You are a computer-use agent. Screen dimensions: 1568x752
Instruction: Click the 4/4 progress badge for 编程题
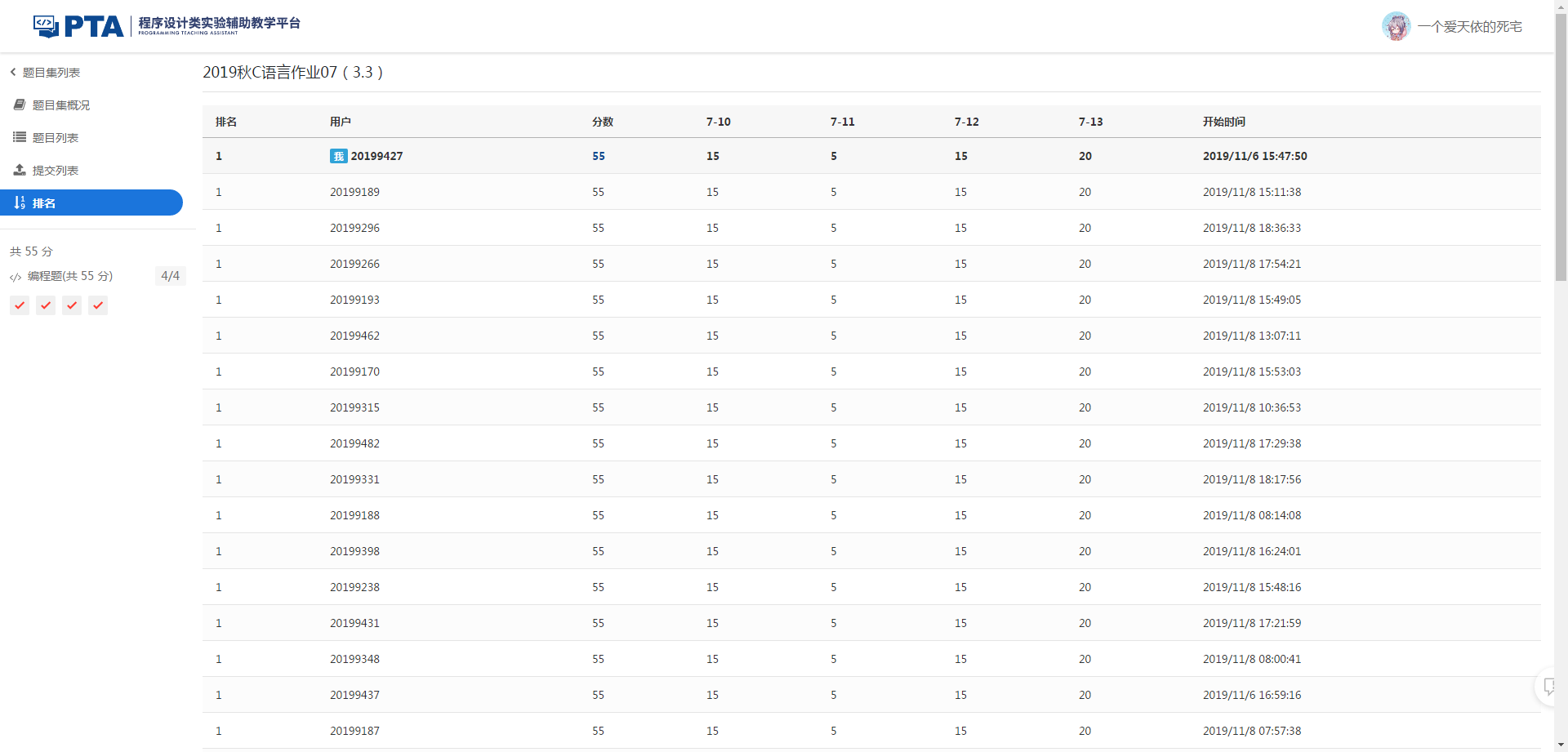[x=170, y=276]
